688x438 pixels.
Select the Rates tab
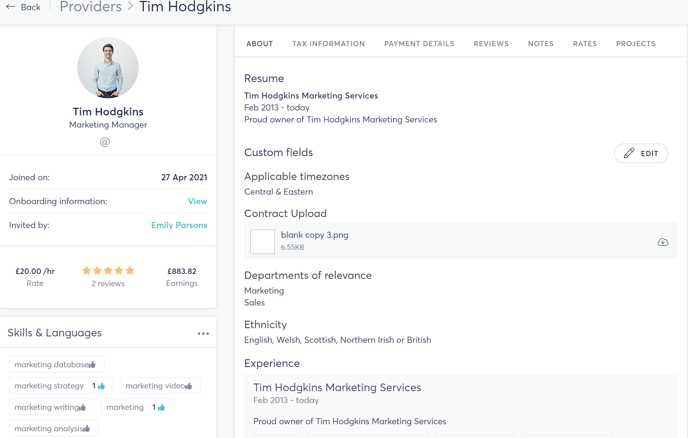pyautogui.click(x=584, y=43)
